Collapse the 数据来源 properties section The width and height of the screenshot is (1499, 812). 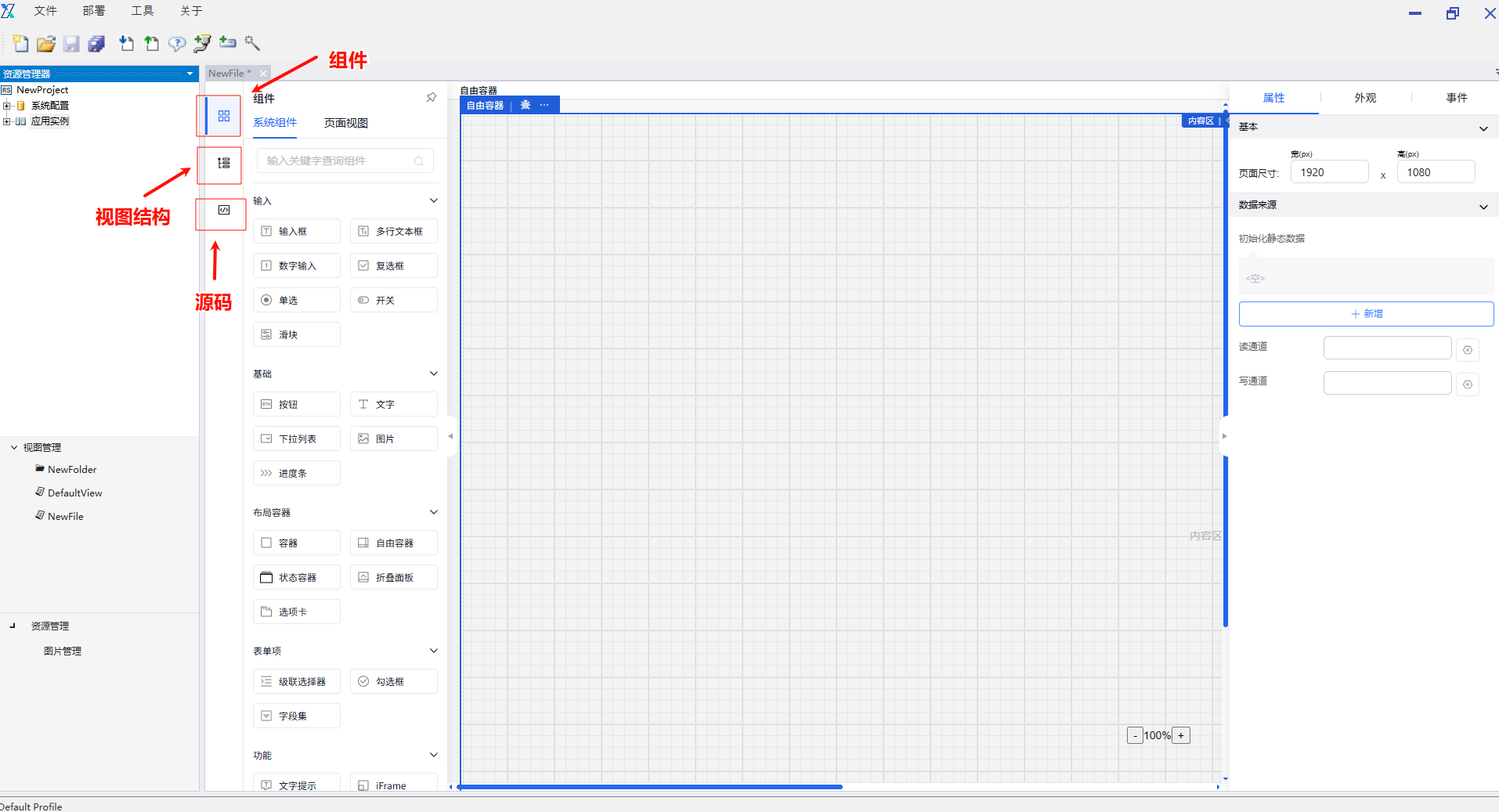[x=1483, y=207]
